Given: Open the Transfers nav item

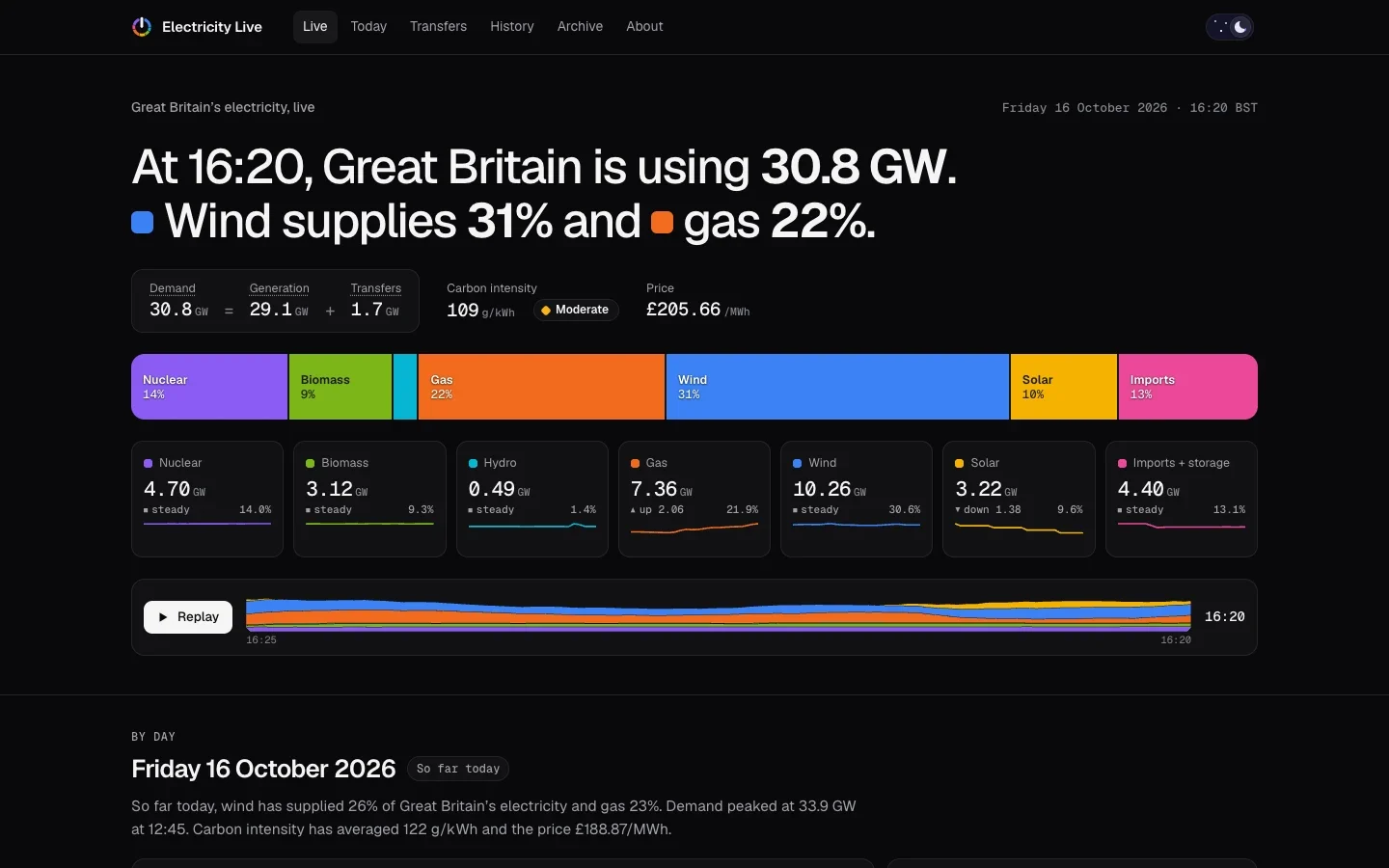Looking at the screenshot, I should (438, 27).
